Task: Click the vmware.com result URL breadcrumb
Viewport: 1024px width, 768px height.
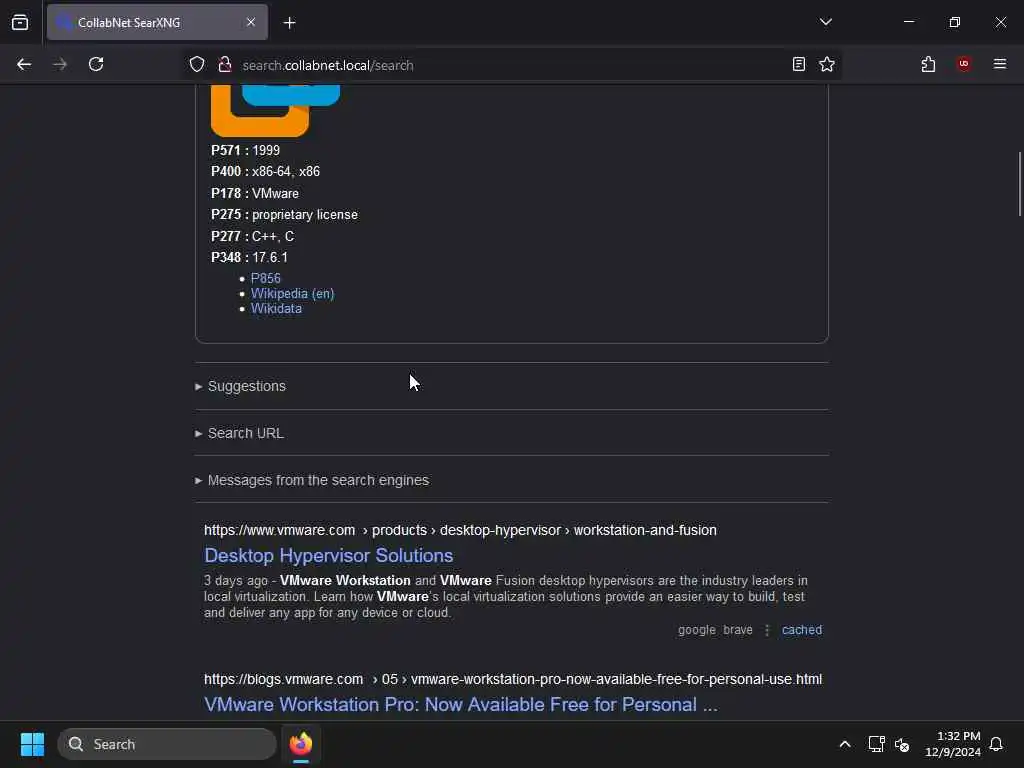Action: pyautogui.click(x=460, y=530)
